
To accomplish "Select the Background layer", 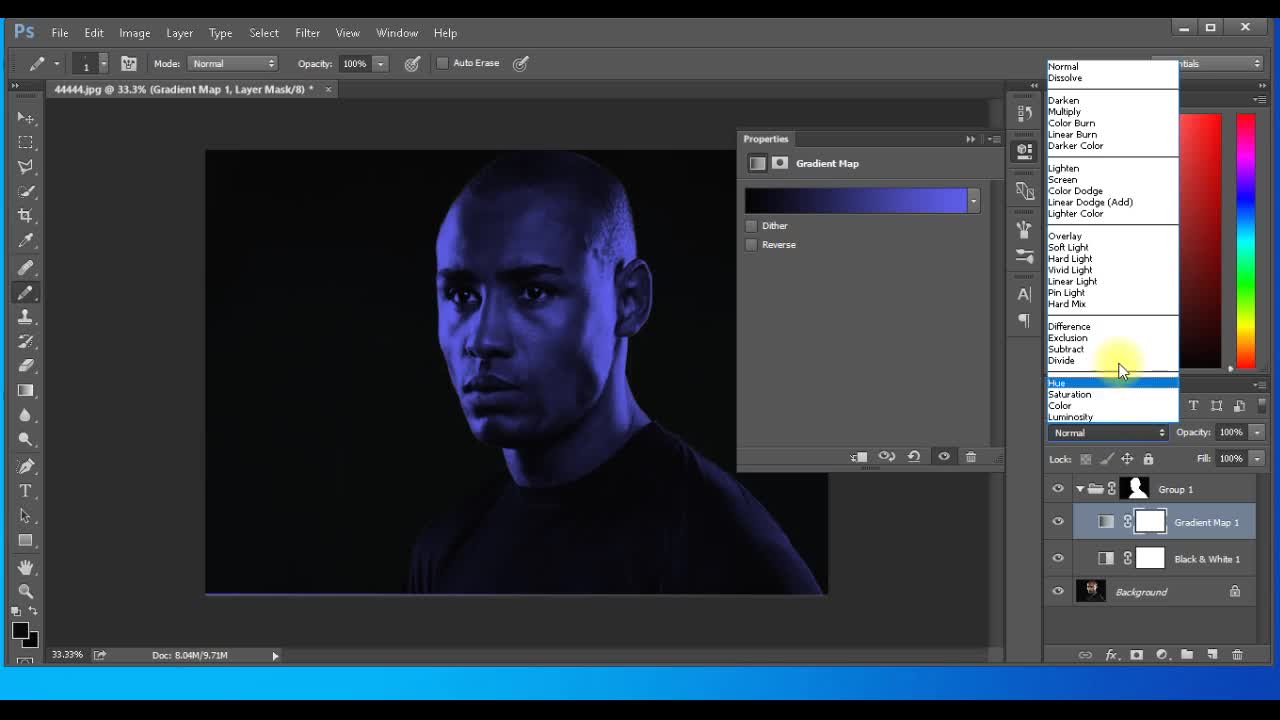I will pos(1141,592).
